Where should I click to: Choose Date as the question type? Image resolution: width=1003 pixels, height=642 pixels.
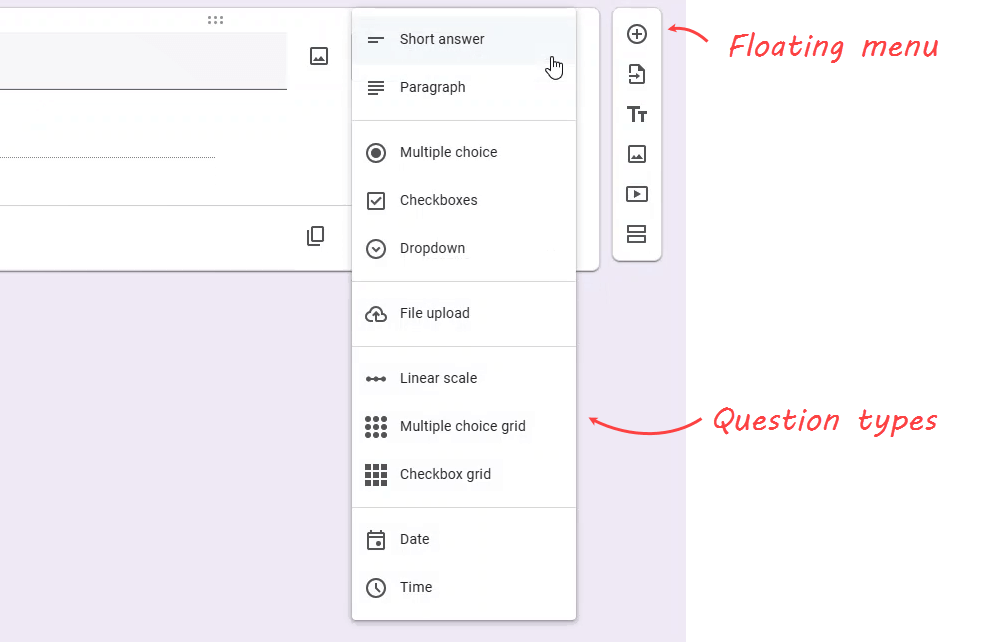tap(414, 539)
